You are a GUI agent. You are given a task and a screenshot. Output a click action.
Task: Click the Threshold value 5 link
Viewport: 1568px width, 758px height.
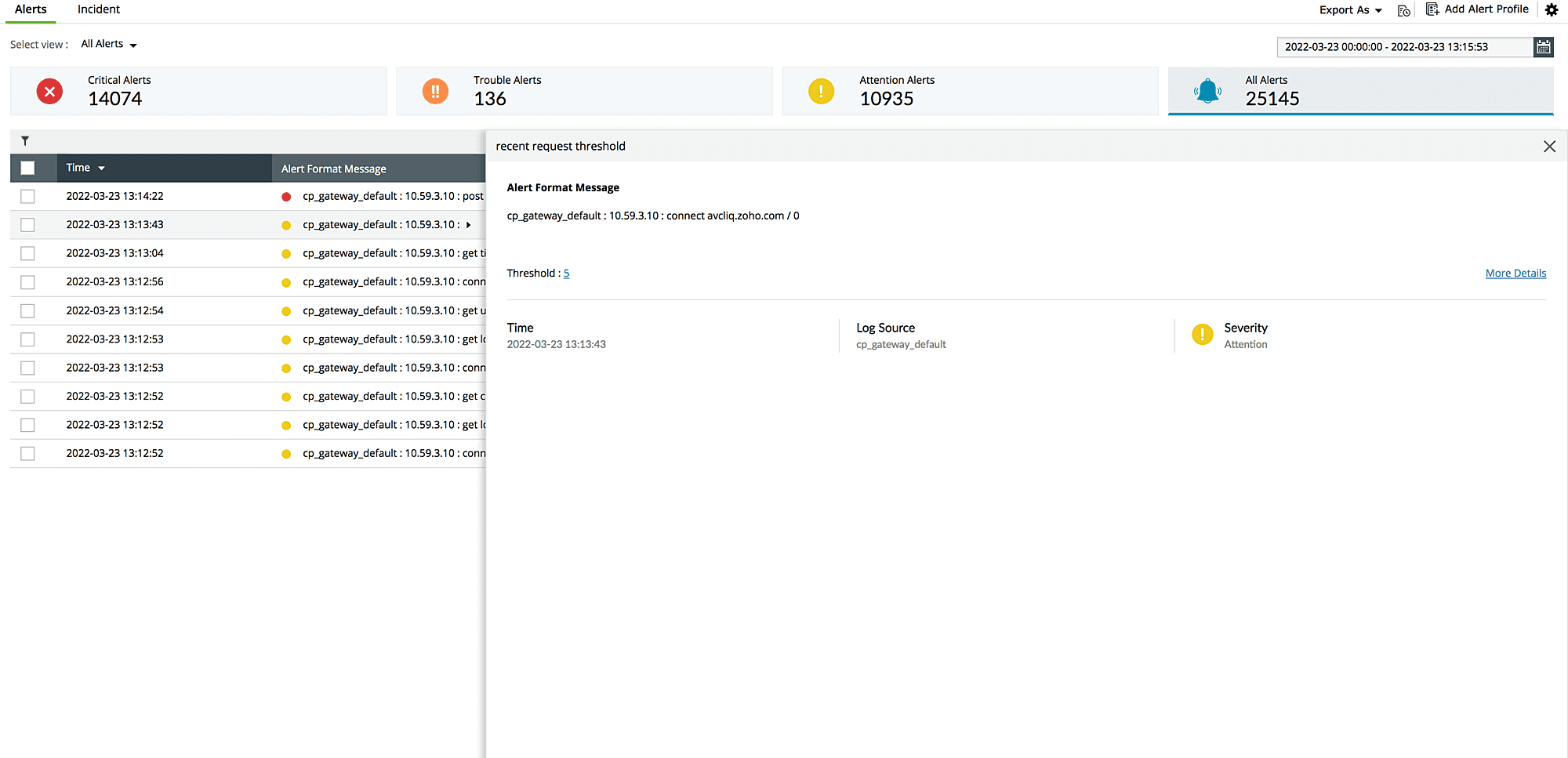566,273
